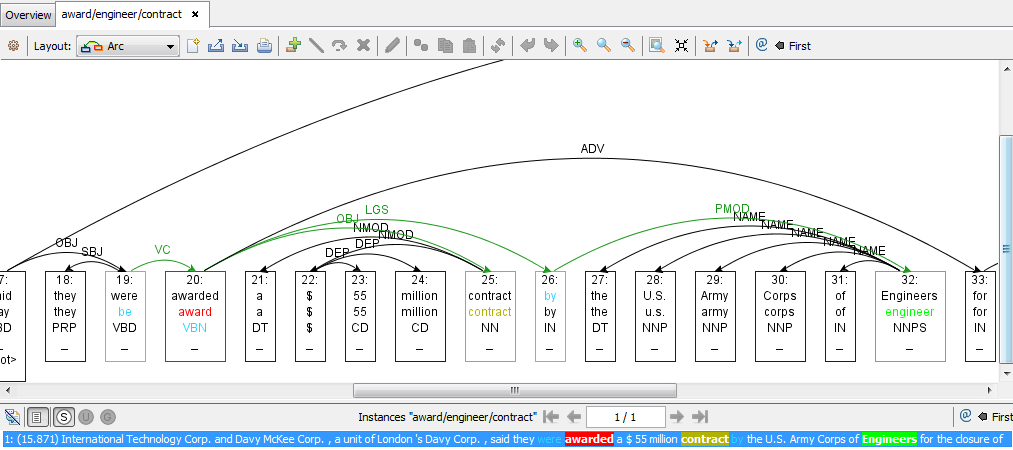Image resolution: width=1013 pixels, height=450 pixels.
Task: Click the export graph icon
Action: coord(216,46)
